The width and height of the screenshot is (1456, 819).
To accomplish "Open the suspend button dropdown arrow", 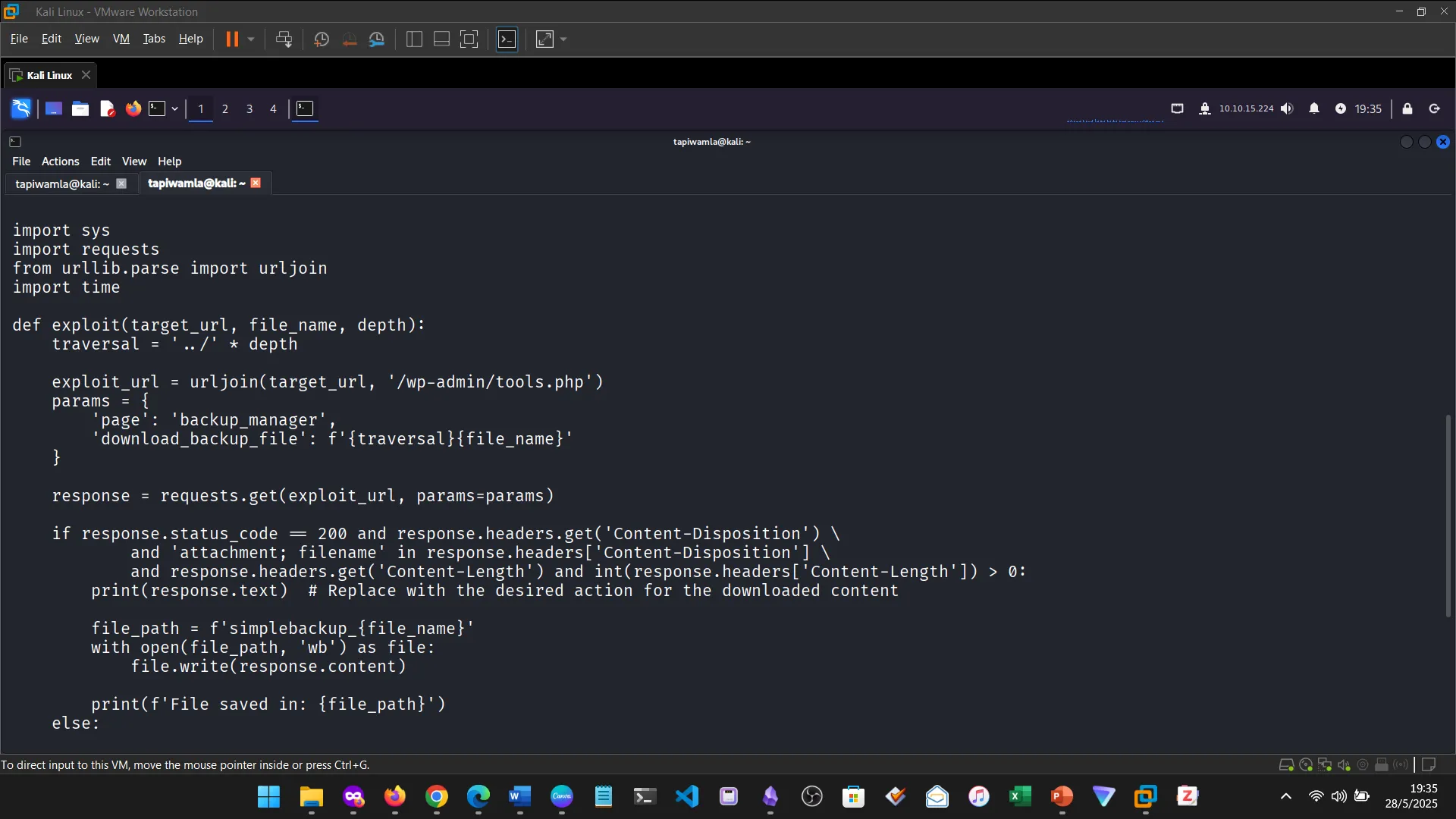I will (250, 39).
